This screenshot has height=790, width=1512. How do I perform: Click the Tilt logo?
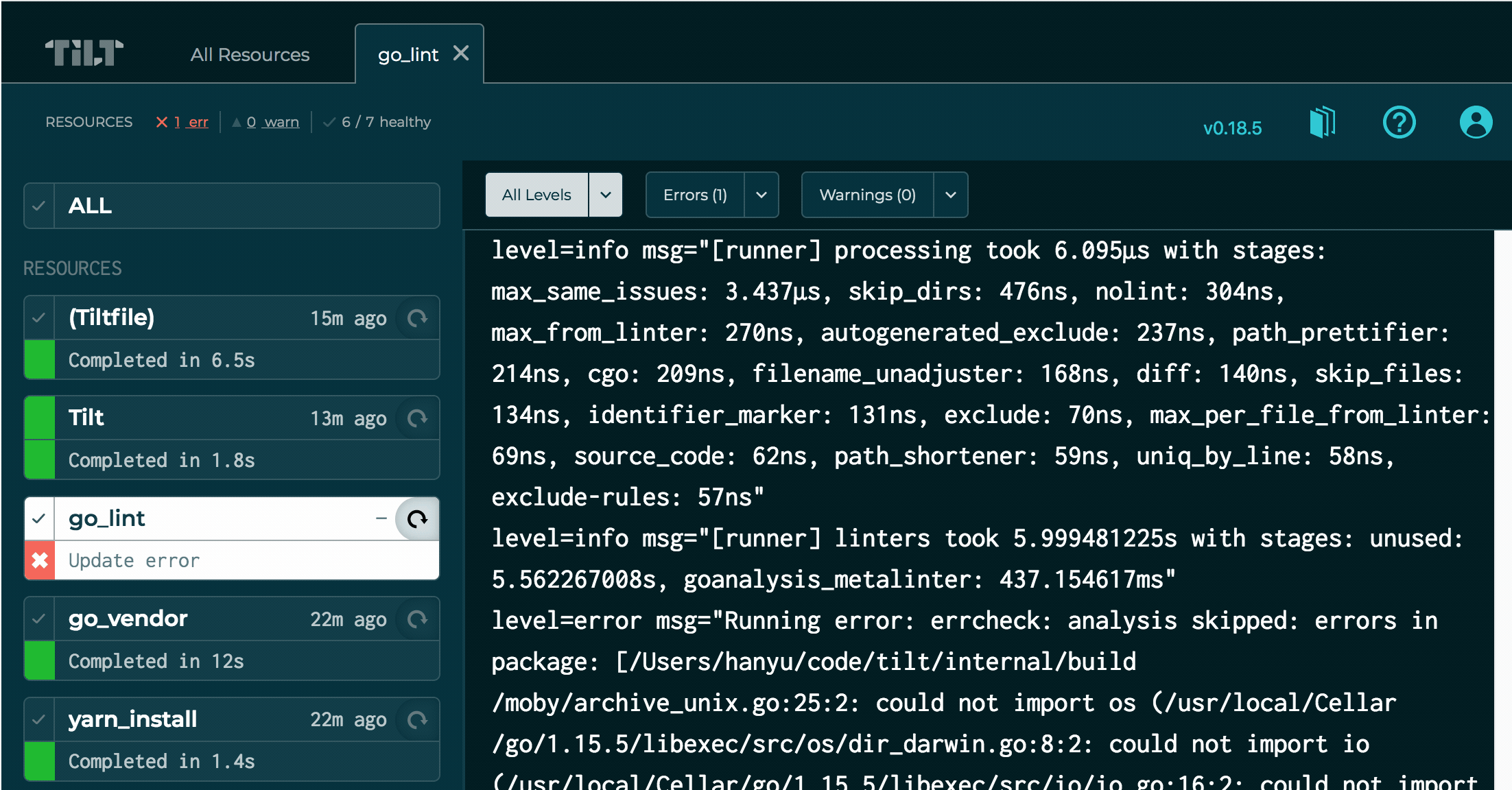pos(84,53)
